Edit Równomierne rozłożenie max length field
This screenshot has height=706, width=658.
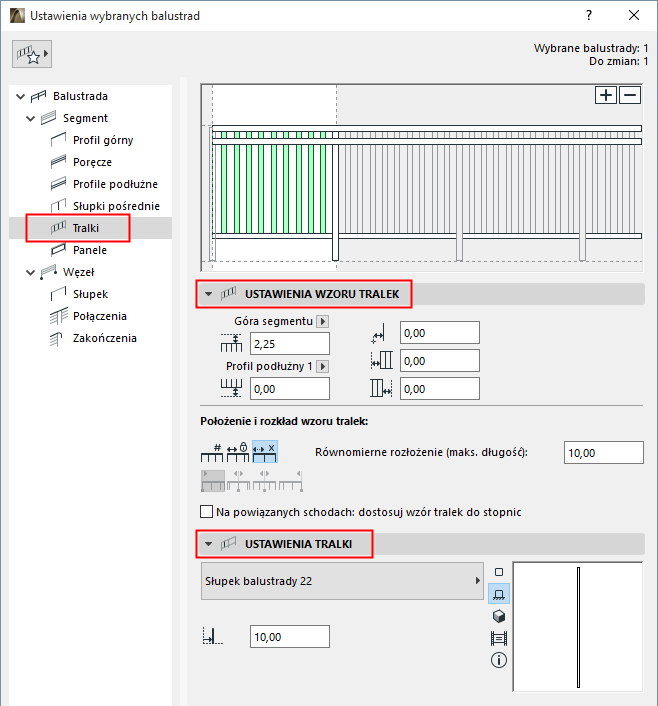click(x=604, y=453)
